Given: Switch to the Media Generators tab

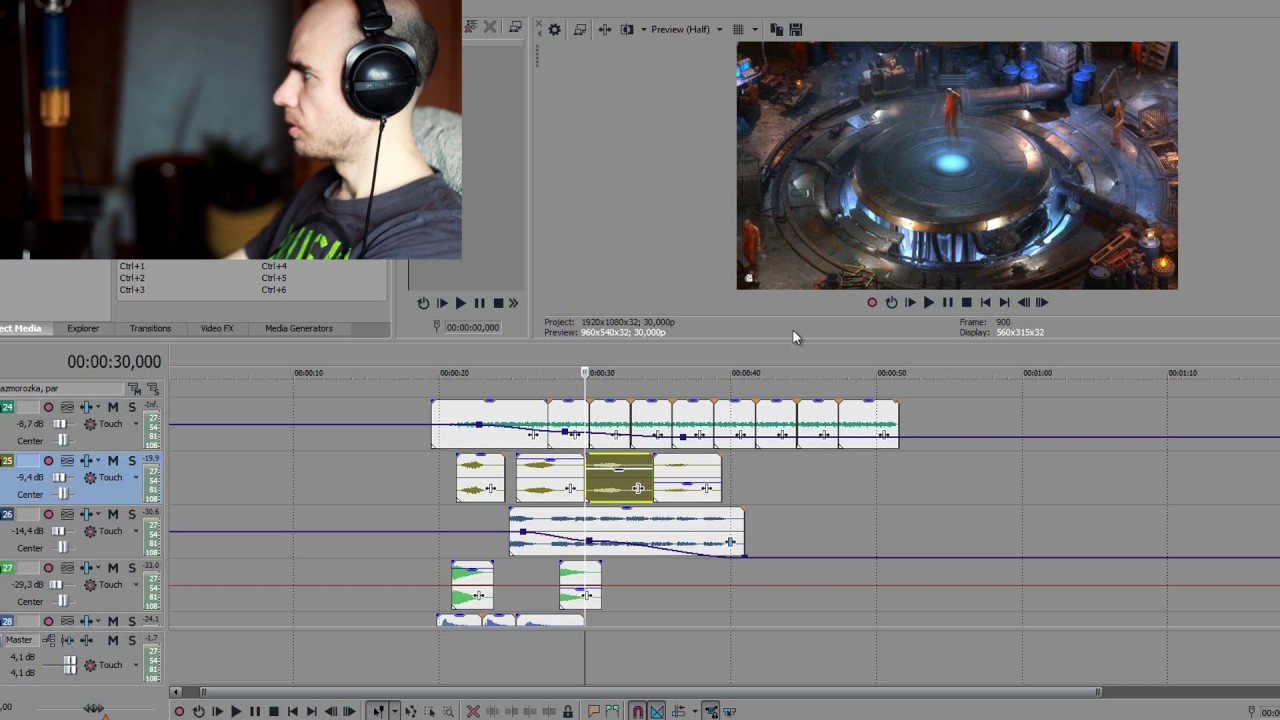Looking at the screenshot, I should [x=298, y=328].
